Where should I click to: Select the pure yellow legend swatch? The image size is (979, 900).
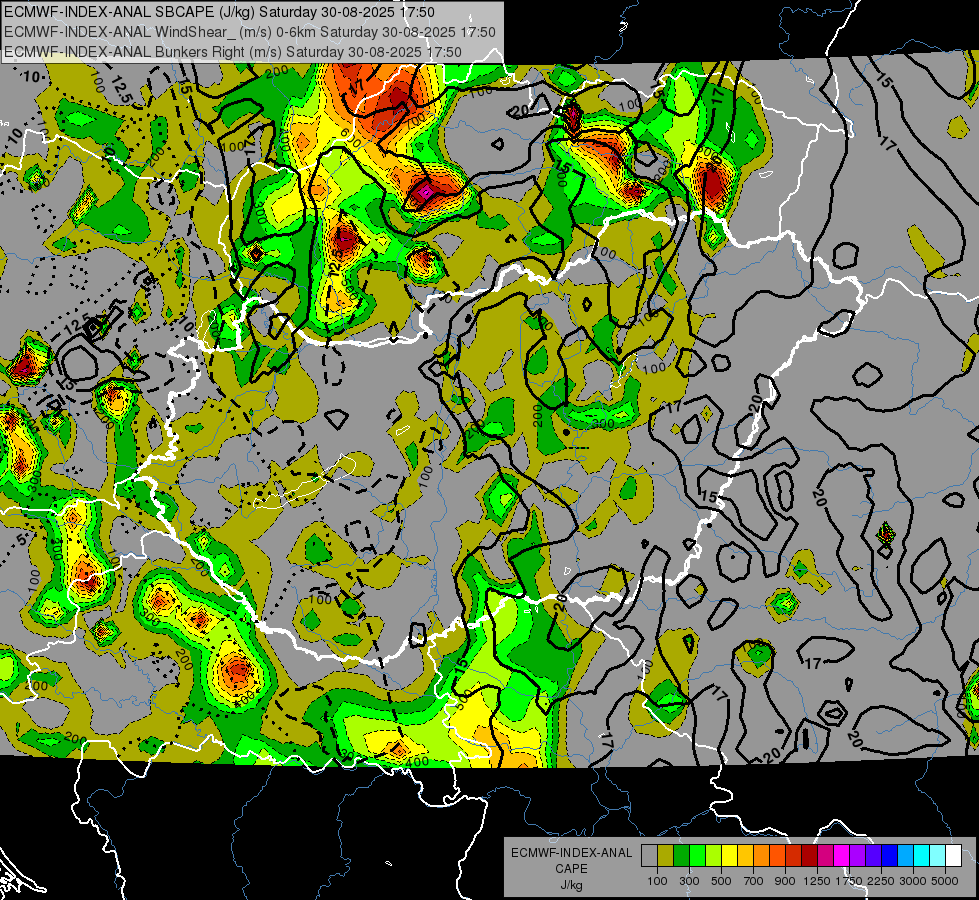click(x=729, y=855)
